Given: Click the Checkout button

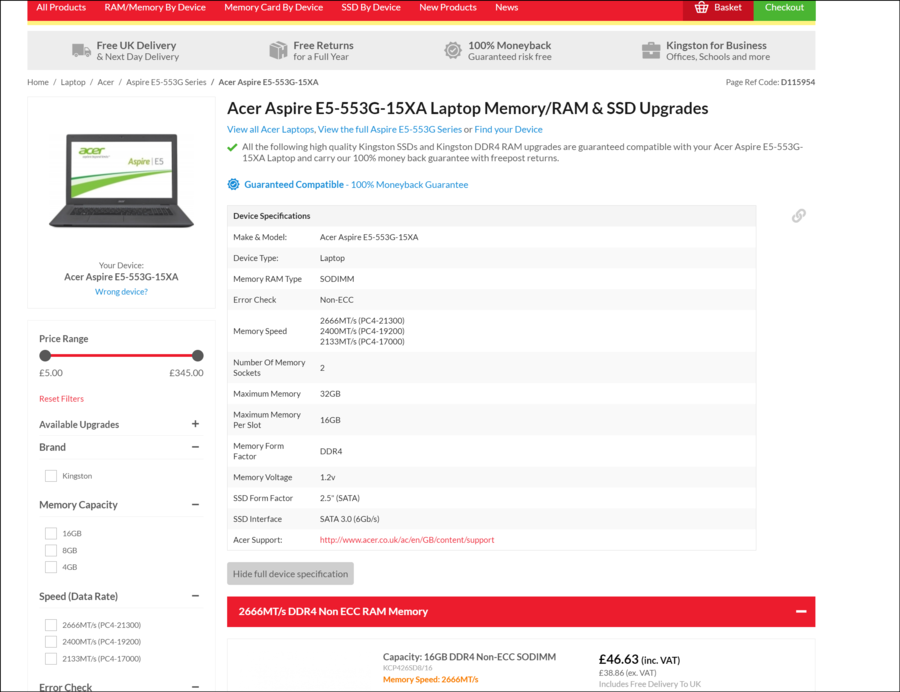Looking at the screenshot, I should tap(784, 8).
